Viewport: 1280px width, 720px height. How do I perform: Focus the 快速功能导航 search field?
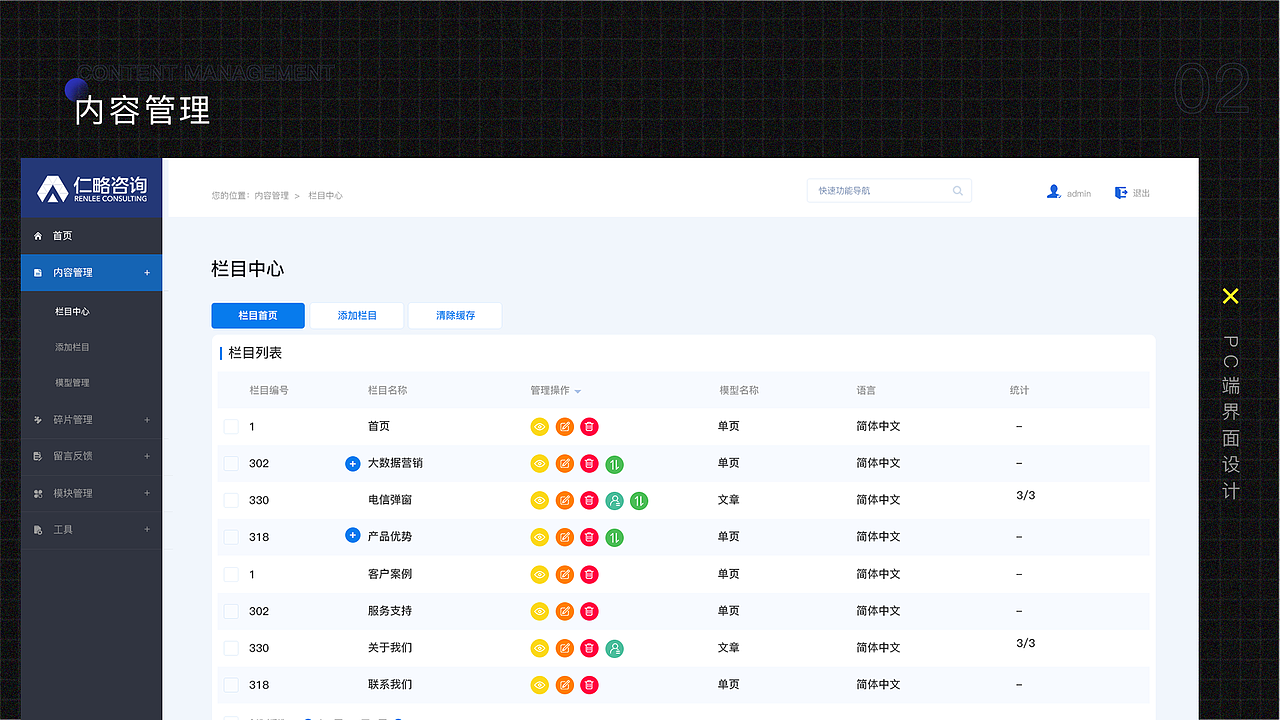tap(889, 191)
